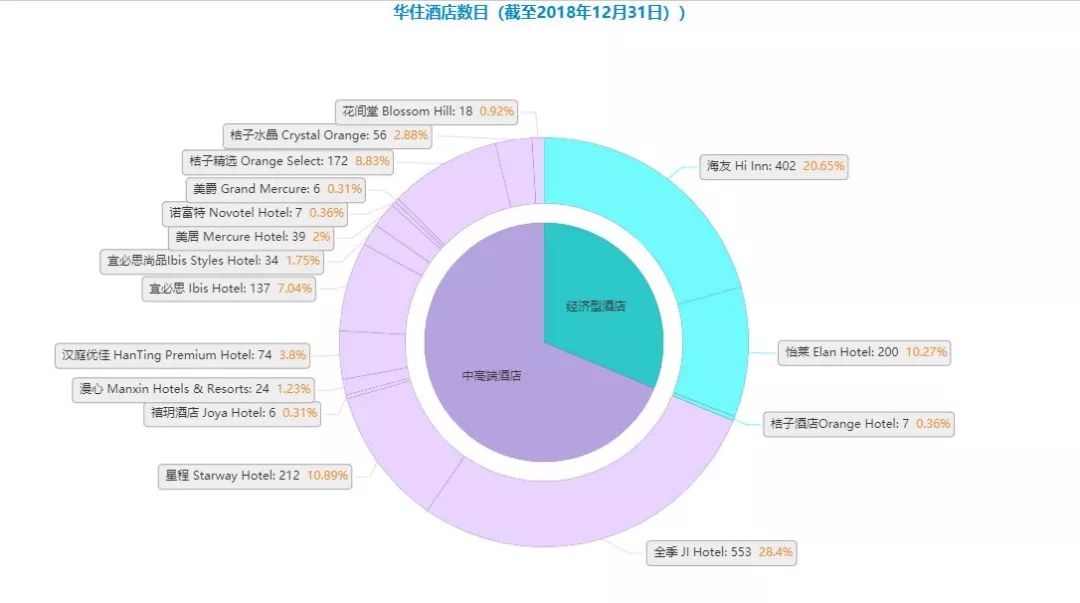Click the 海友 Hi Inn: 402 label
Image resolution: width=1080 pixels, height=603 pixels.
pyautogui.click(x=773, y=166)
